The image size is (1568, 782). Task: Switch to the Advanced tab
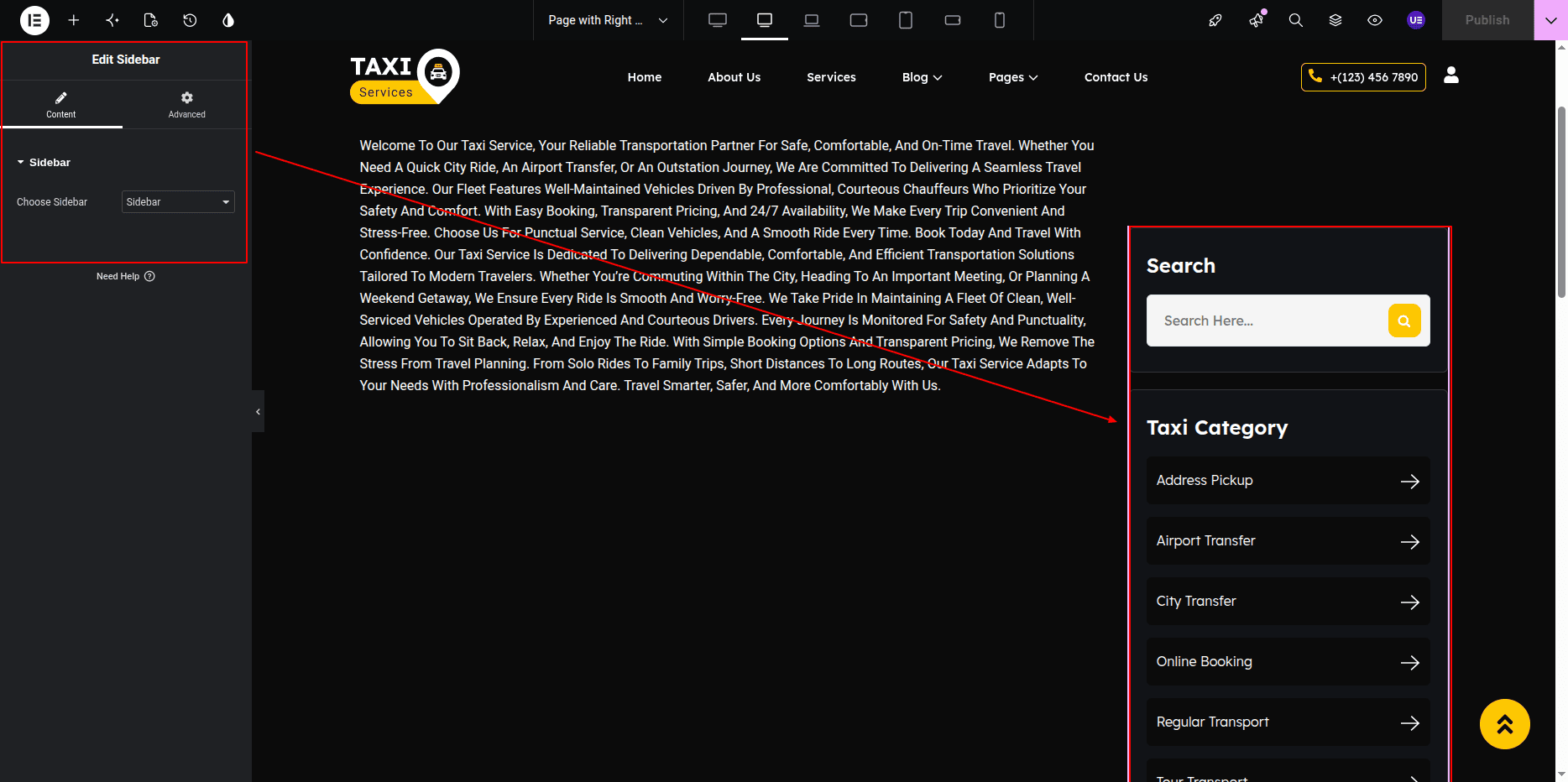pyautogui.click(x=187, y=105)
